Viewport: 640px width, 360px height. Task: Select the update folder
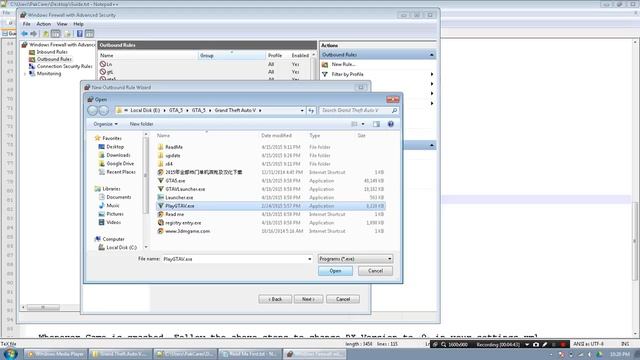[x=173, y=156]
